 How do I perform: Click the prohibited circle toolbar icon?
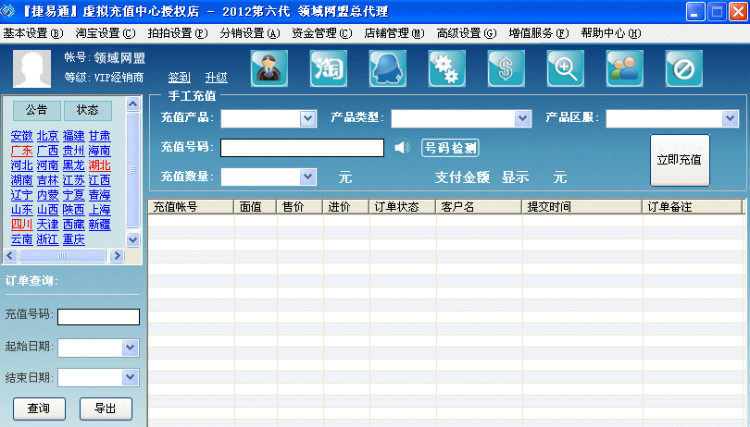684,68
